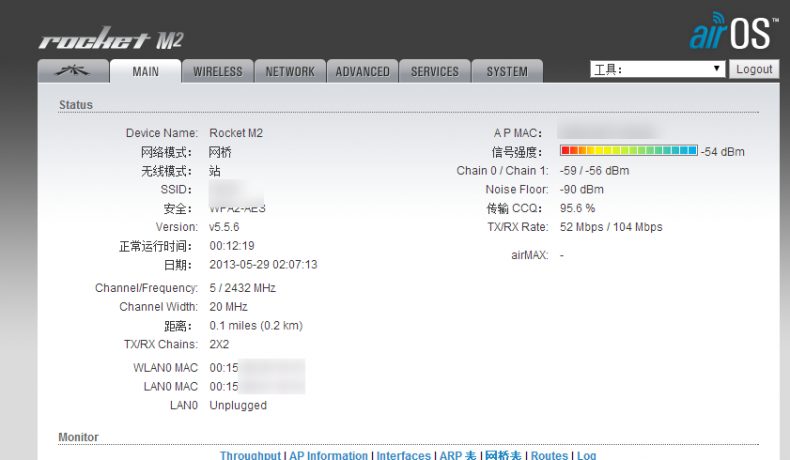
Task: Go to the ADVANCED tab
Action: 363,72
